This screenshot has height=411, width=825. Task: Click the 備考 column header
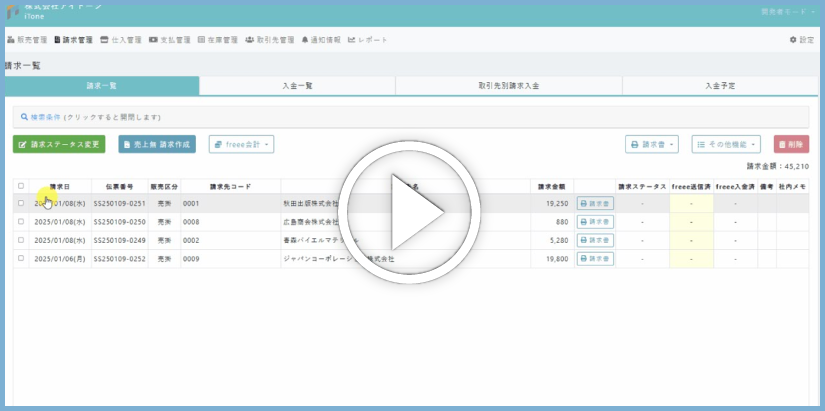pyautogui.click(x=767, y=186)
